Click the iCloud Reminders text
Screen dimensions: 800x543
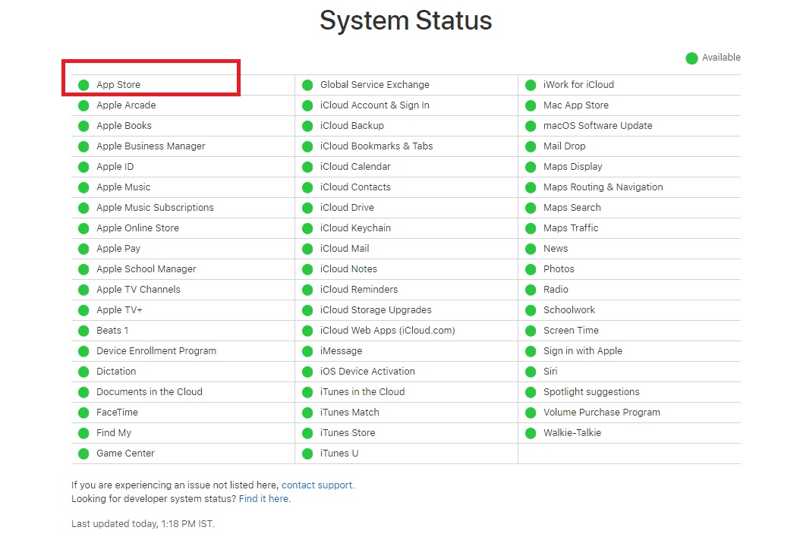[x=359, y=289]
